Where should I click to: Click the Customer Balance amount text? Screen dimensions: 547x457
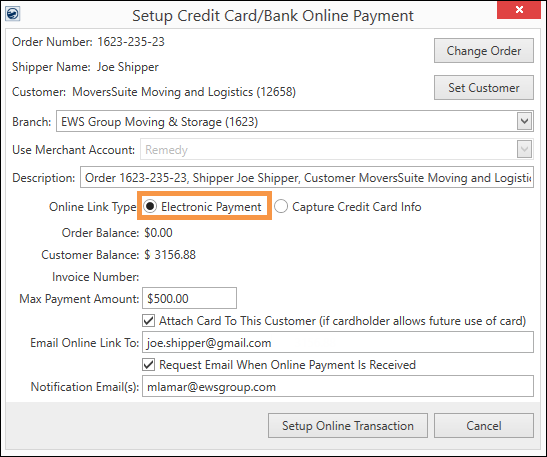tap(170, 255)
